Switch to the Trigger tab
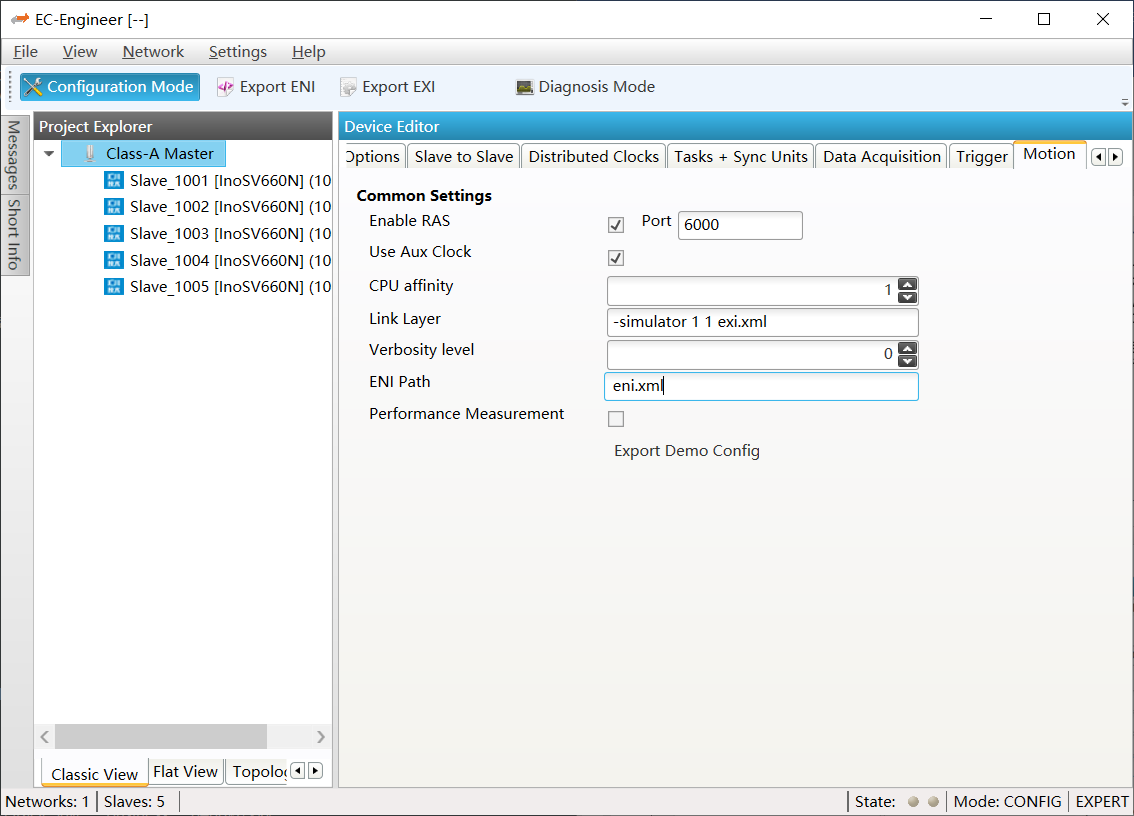 click(981, 156)
